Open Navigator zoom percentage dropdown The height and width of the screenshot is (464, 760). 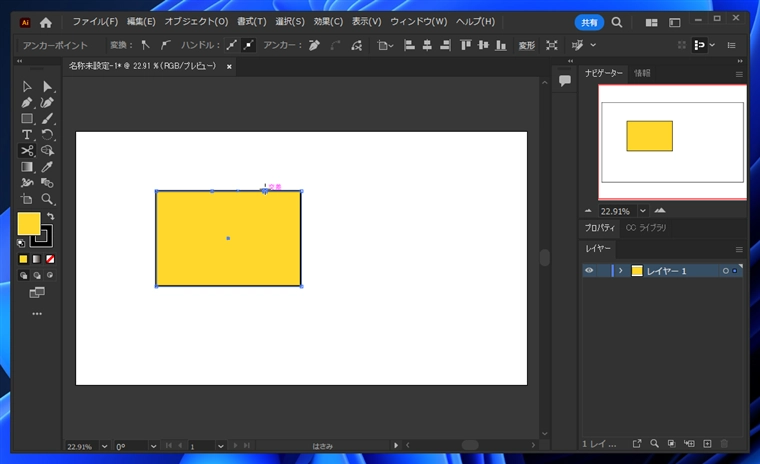point(643,211)
